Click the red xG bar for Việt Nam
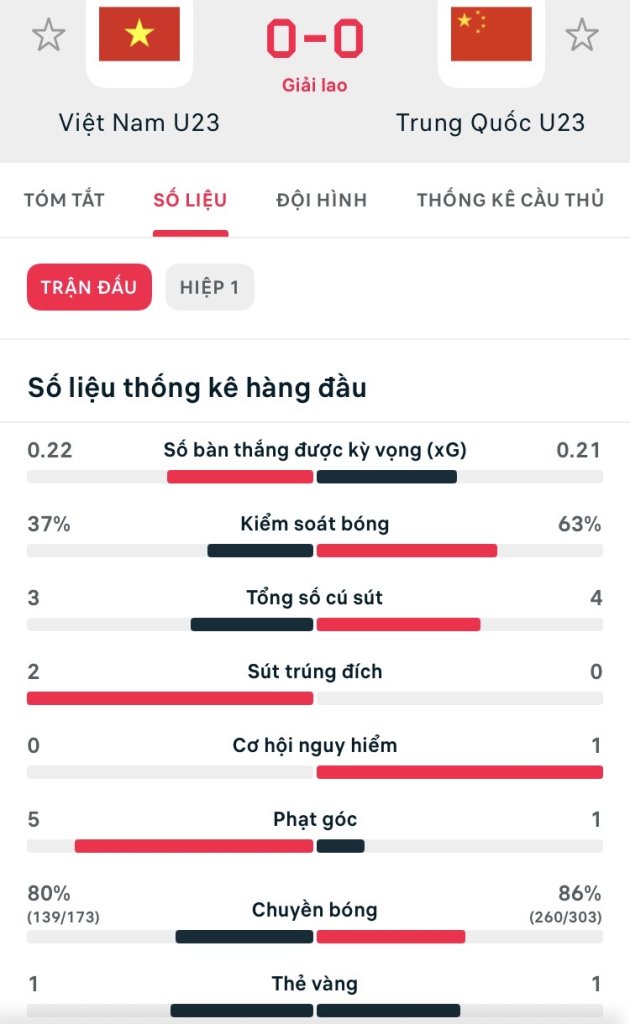Screen dimensions: 630x1024 click(x=240, y=477)
